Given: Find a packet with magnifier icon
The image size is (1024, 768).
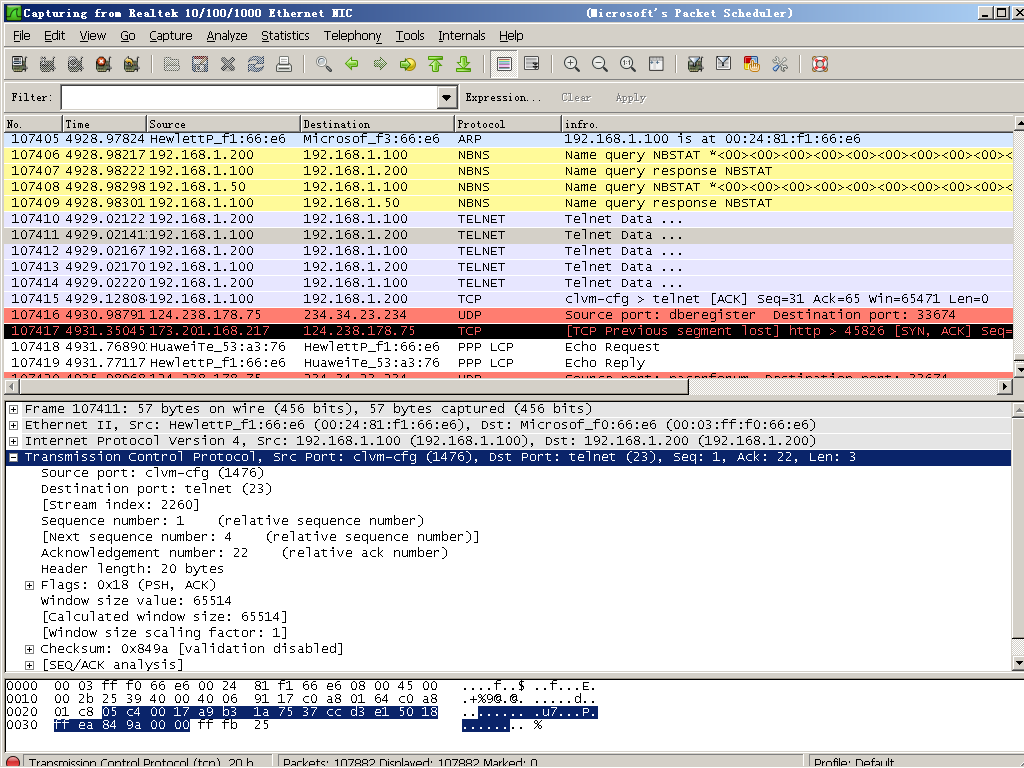Looking at the screenshot, I should pyautogui.click(x=324, y=64).
